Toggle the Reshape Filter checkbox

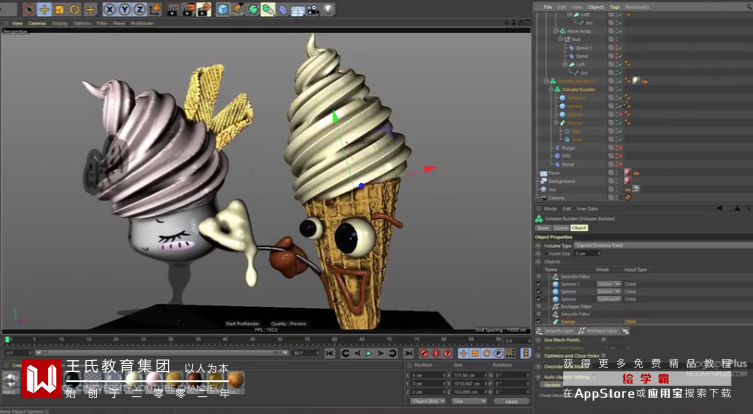[x=538, y=306]
